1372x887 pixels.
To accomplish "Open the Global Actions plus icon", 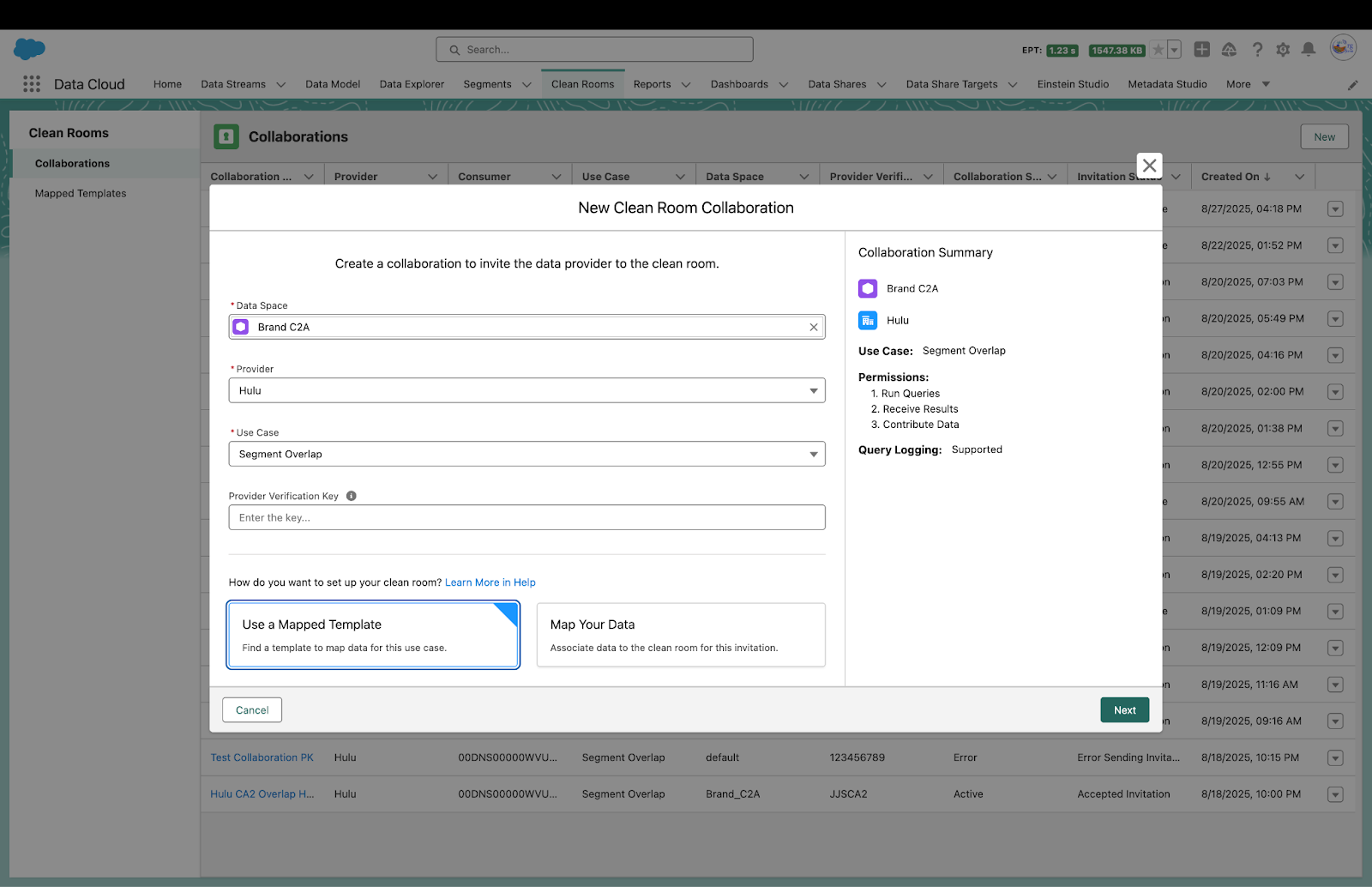I will 1202,50.
